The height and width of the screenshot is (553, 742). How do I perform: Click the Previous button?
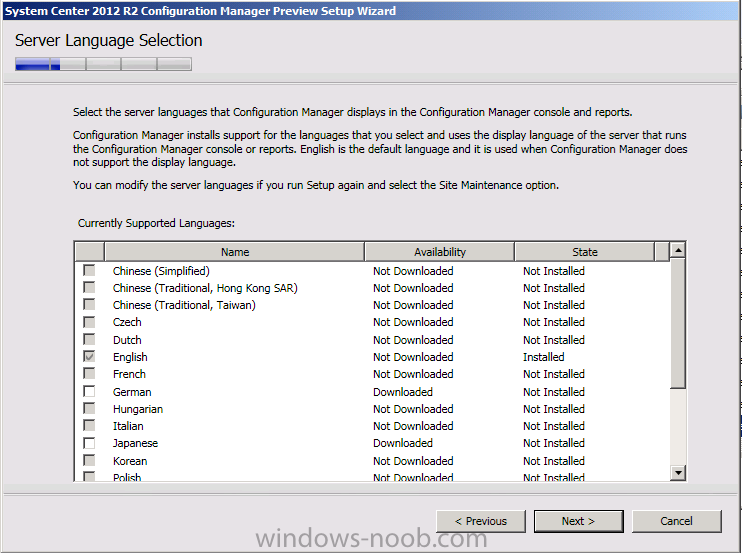481,521
